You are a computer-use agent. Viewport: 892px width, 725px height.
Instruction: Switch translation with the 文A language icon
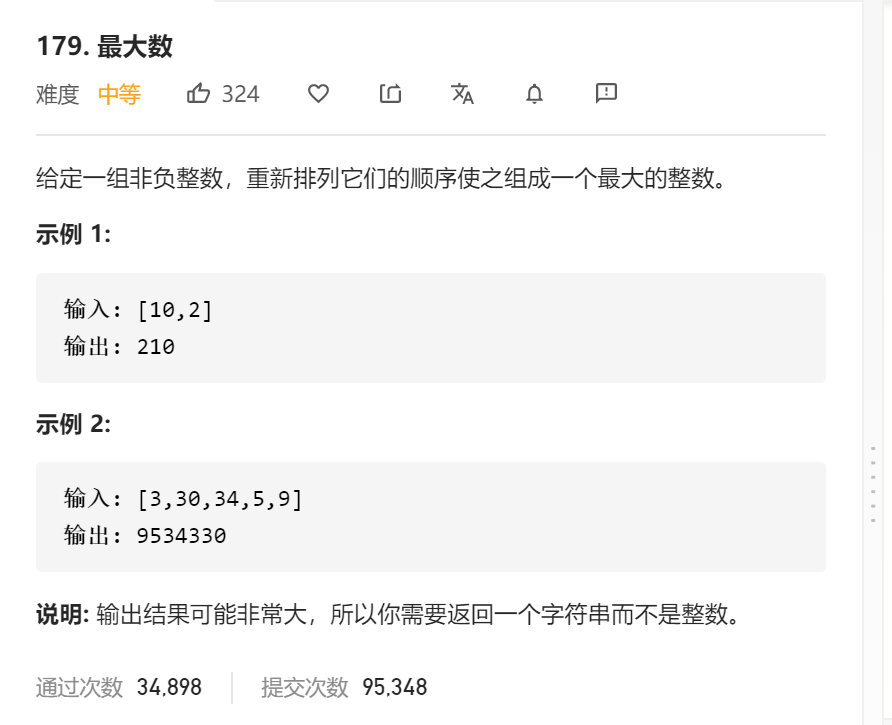point(461,93)
